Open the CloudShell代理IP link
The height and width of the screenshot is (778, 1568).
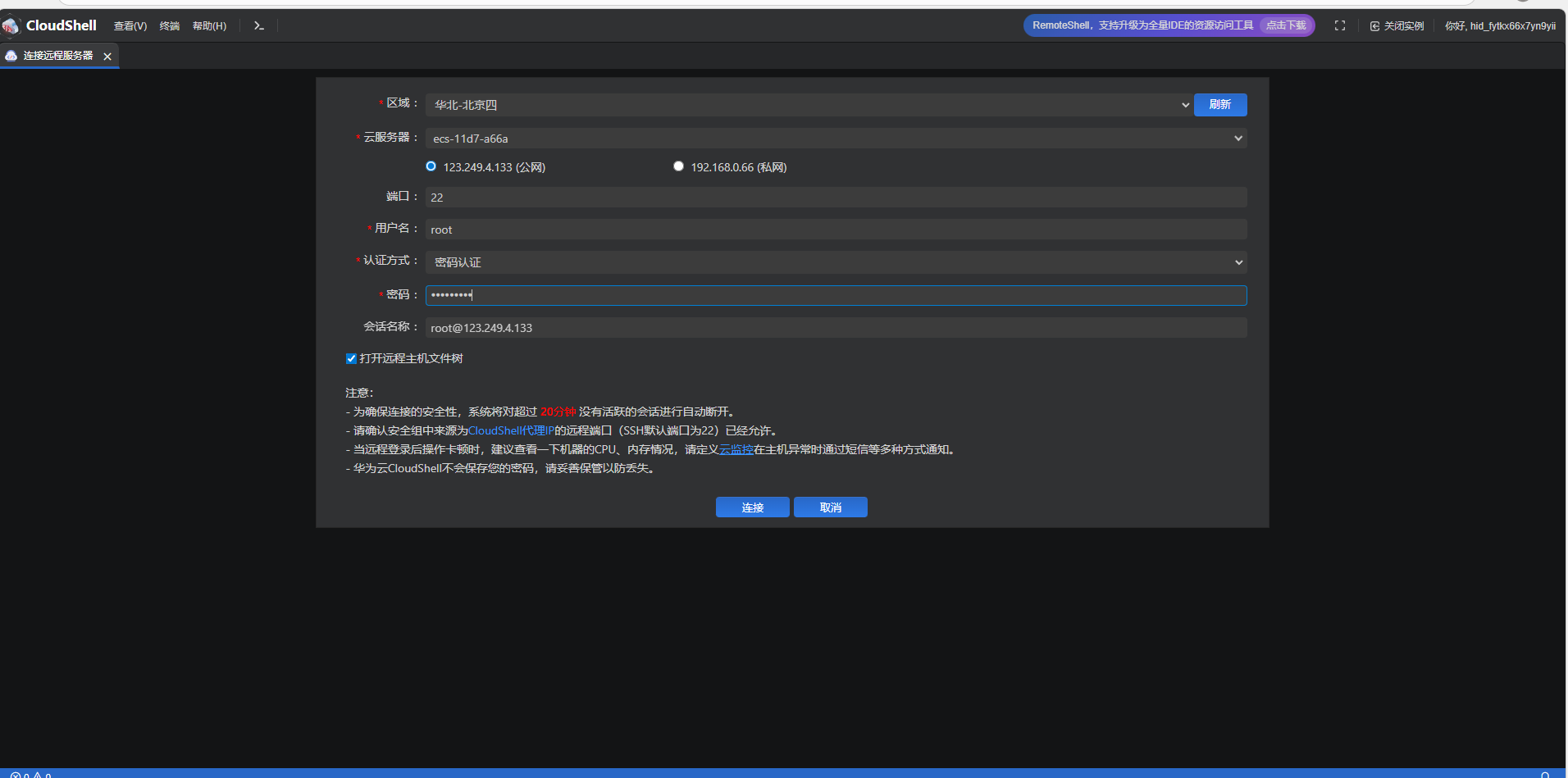[x=511, y=430]
